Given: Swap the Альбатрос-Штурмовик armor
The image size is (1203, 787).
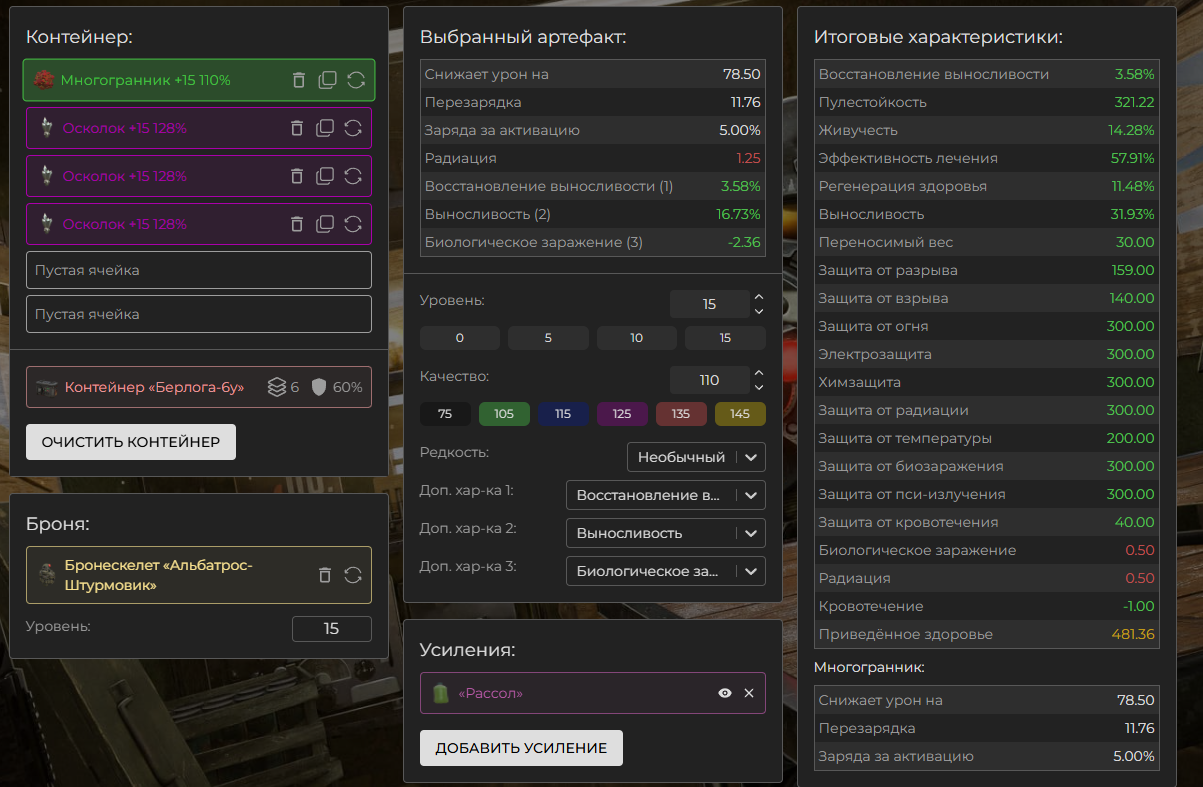Looking at the screenshot, I should point(353,575).
